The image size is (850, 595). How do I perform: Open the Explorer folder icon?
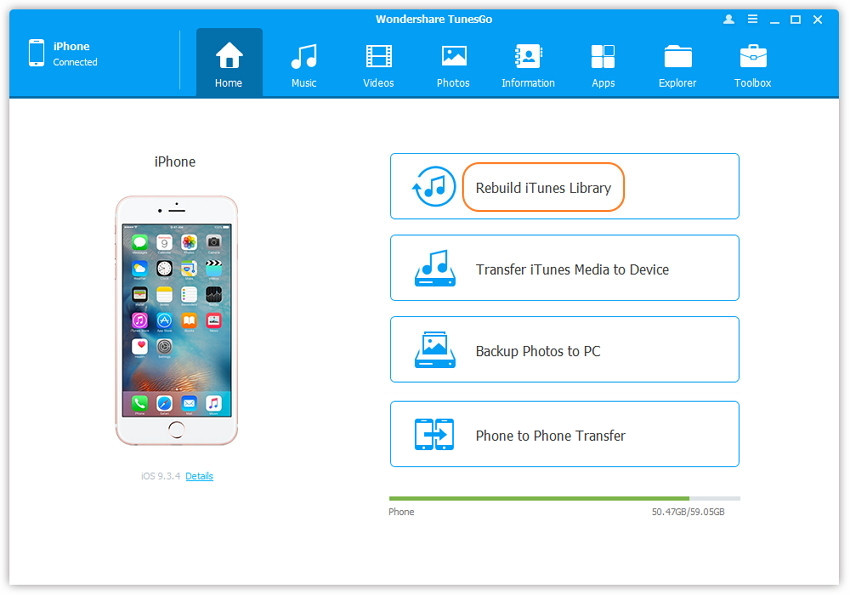678,56
